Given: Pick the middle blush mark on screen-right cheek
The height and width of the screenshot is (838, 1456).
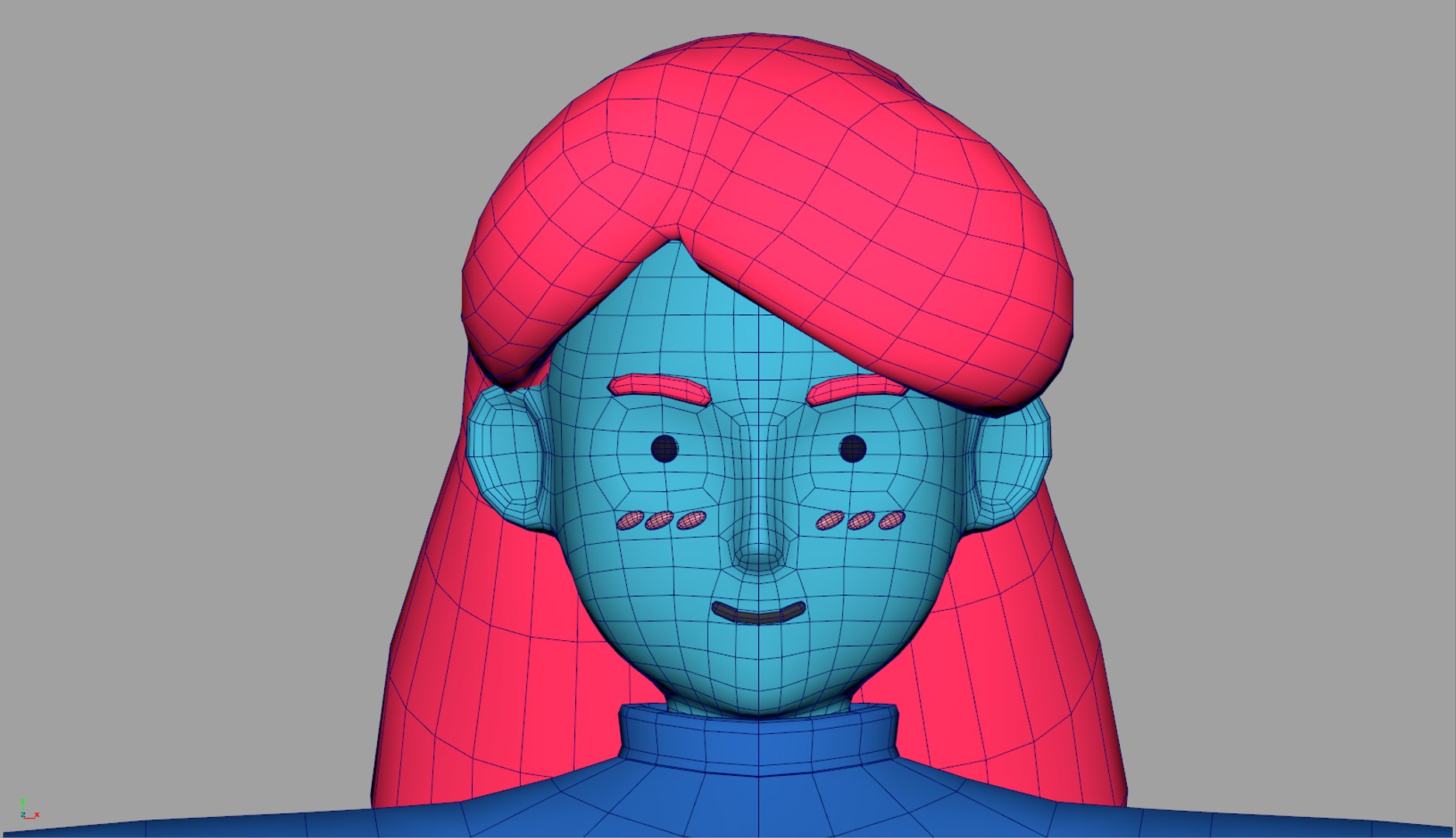Looking at the screenshot, I should click(861, 521).
